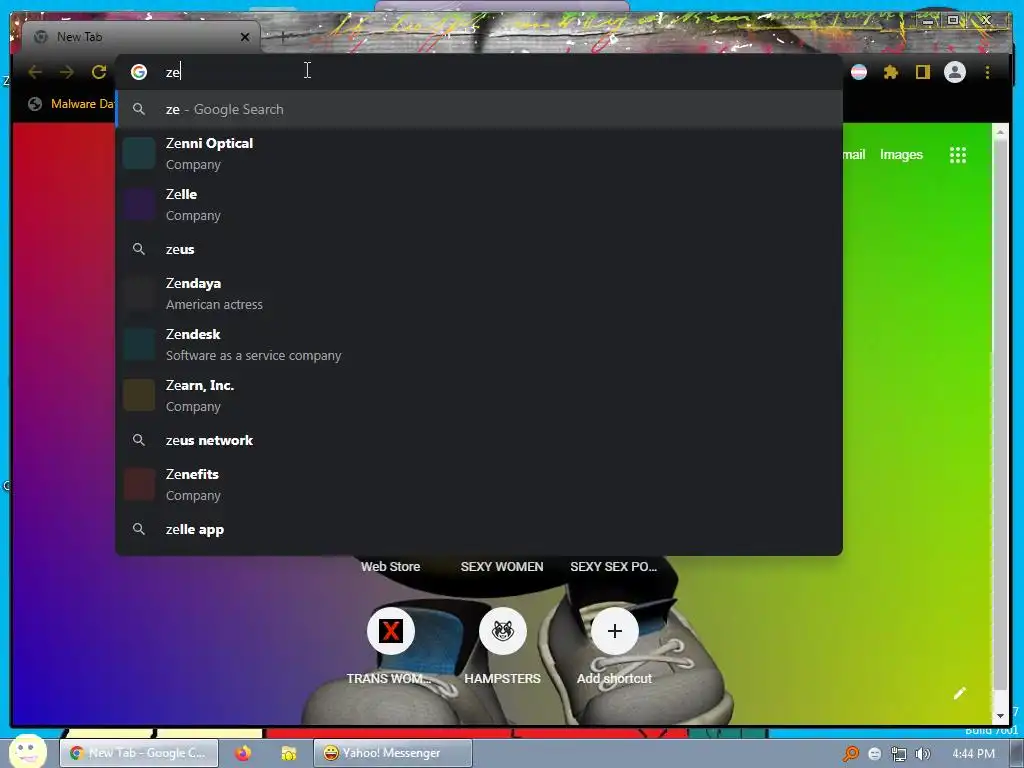This screenshot has height=768, width=1024.
Task: Click the page scrollbar down arrow
Action: (1000, 716)
